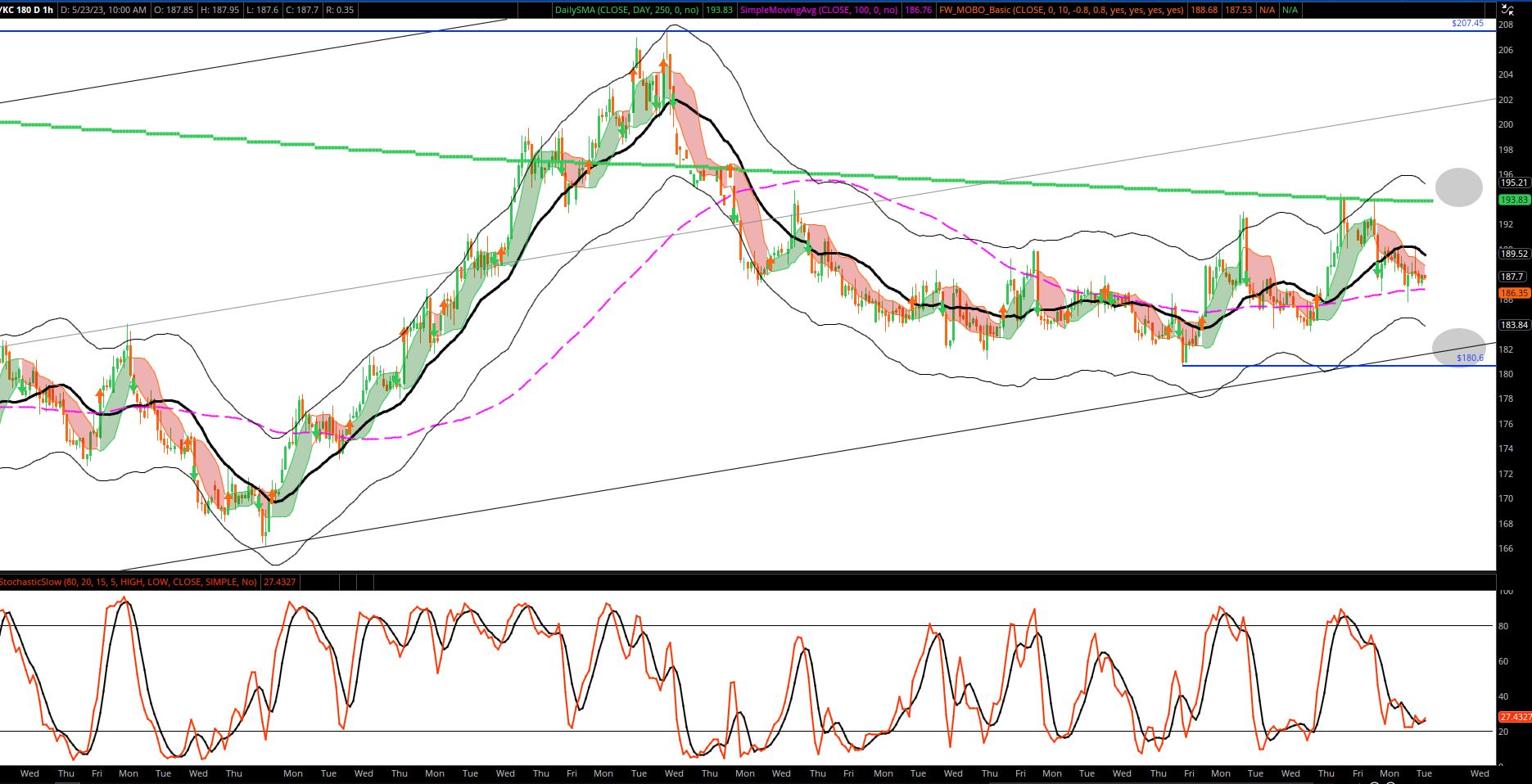Click the low price L: 187.6
The height and width of the screenshot is (784, 1532).
coord(261,10)
